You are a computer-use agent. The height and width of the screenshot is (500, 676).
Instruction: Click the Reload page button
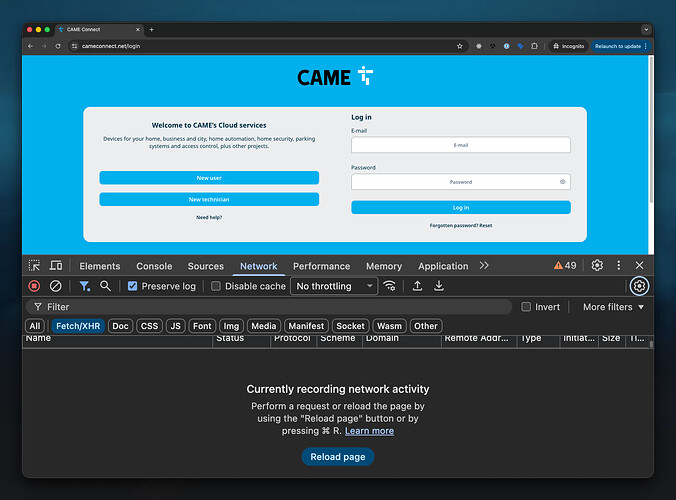[338, 456]
